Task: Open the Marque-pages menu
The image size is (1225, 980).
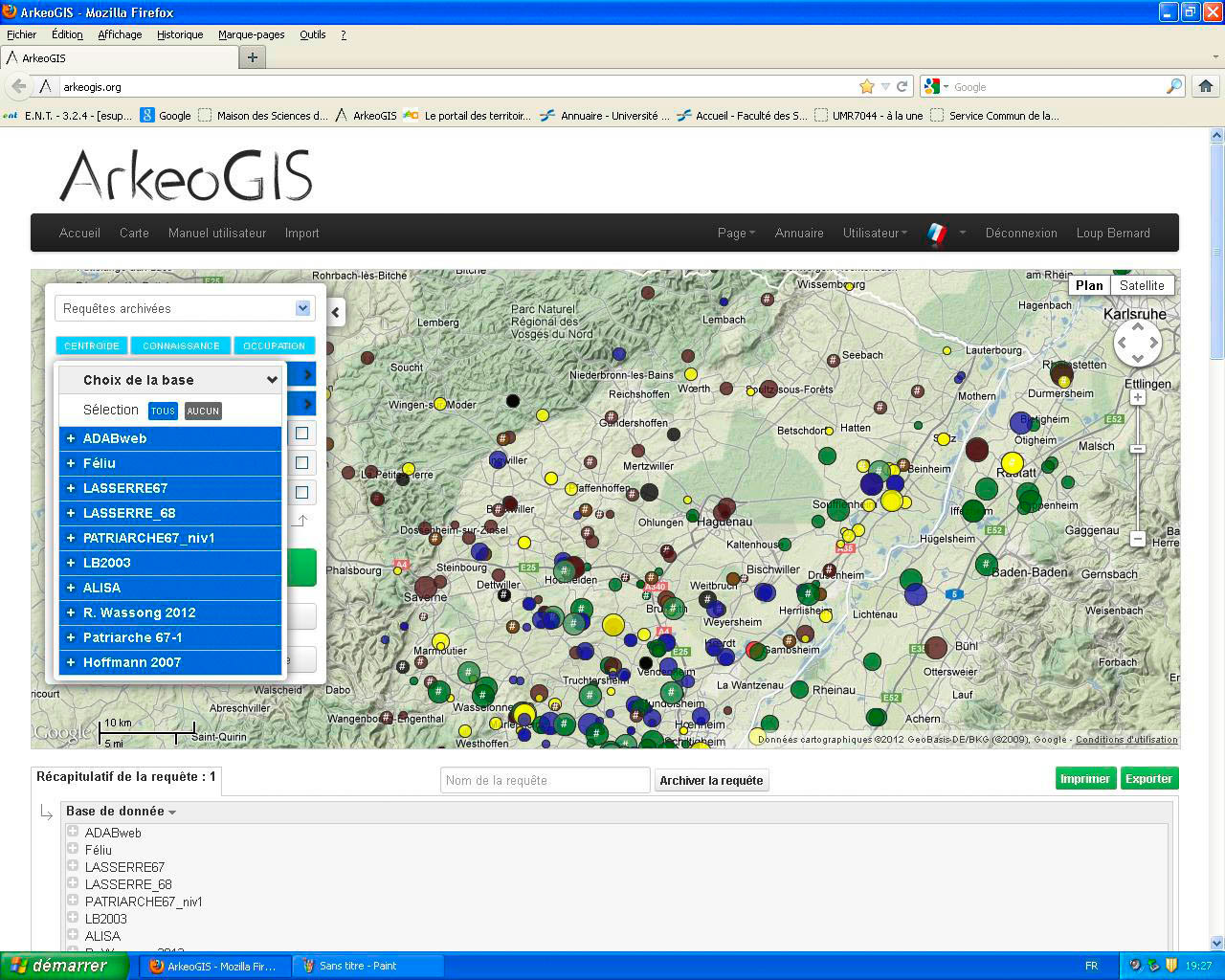Action: pos(251,34)
